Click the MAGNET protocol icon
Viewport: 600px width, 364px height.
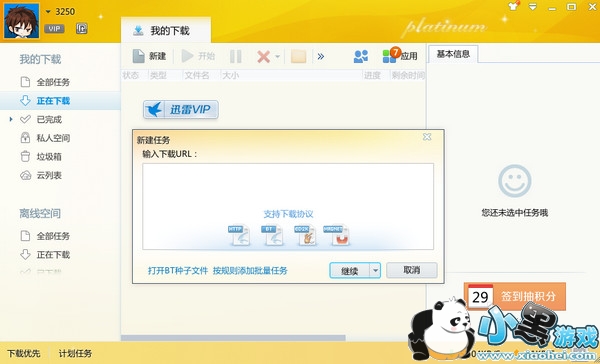[x=337, y=235]
